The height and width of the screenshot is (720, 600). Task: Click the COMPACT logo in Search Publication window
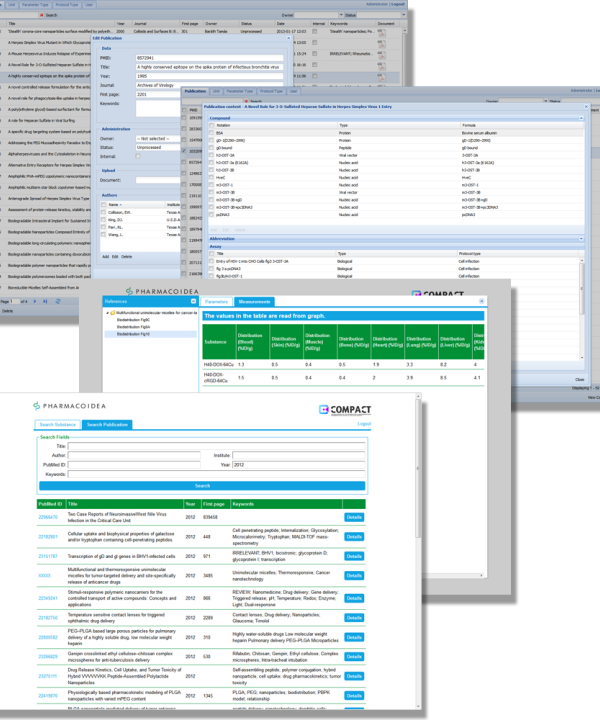(345, 410)
